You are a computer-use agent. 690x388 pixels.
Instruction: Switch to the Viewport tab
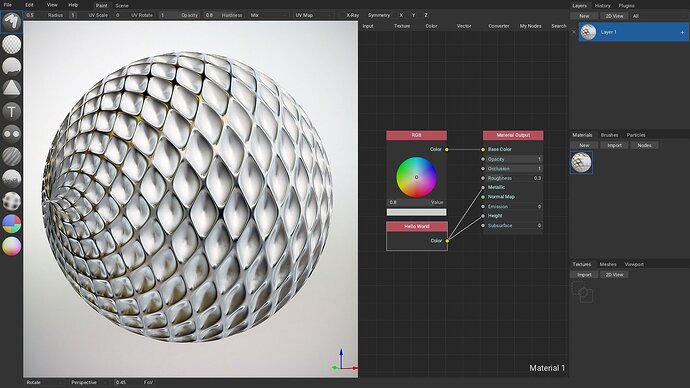pyautogui.click(x=634, y=264)
